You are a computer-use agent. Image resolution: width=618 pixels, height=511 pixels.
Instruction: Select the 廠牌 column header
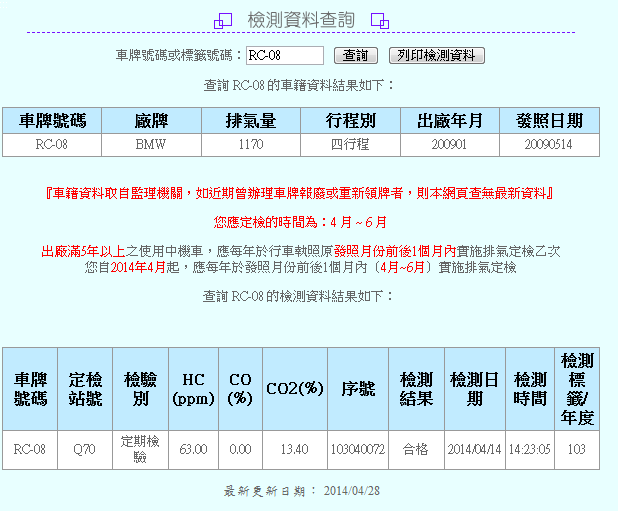point(151,121)
